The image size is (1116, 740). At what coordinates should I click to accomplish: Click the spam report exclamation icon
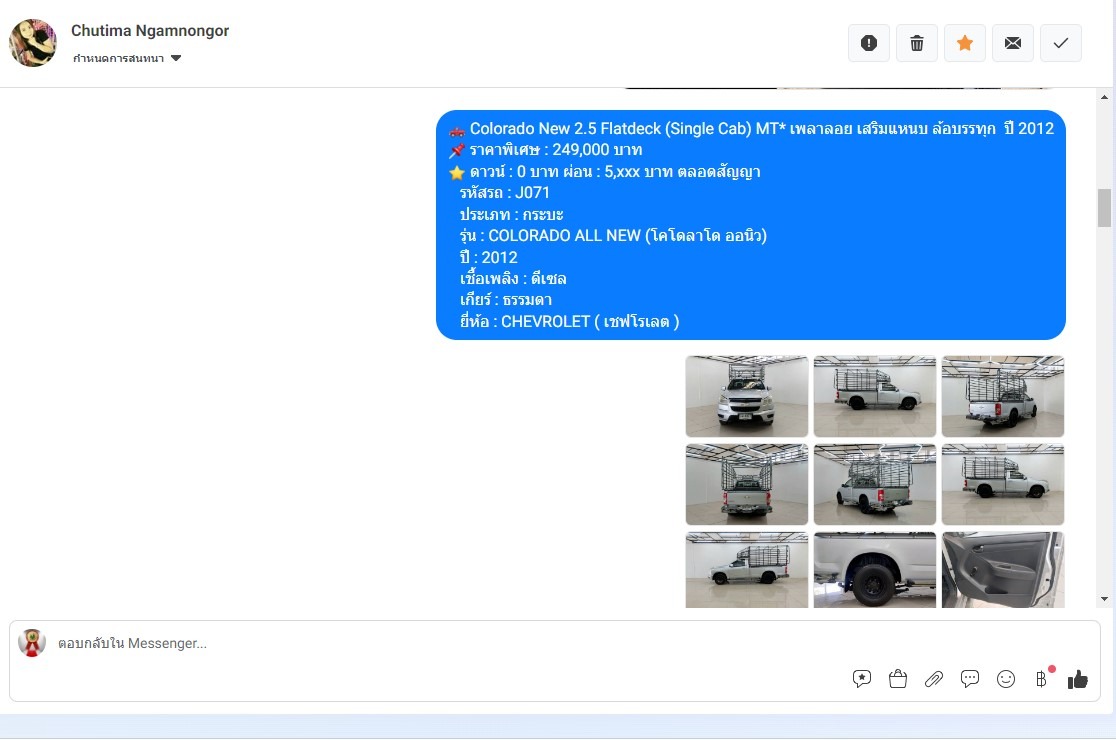click(868, 43)
